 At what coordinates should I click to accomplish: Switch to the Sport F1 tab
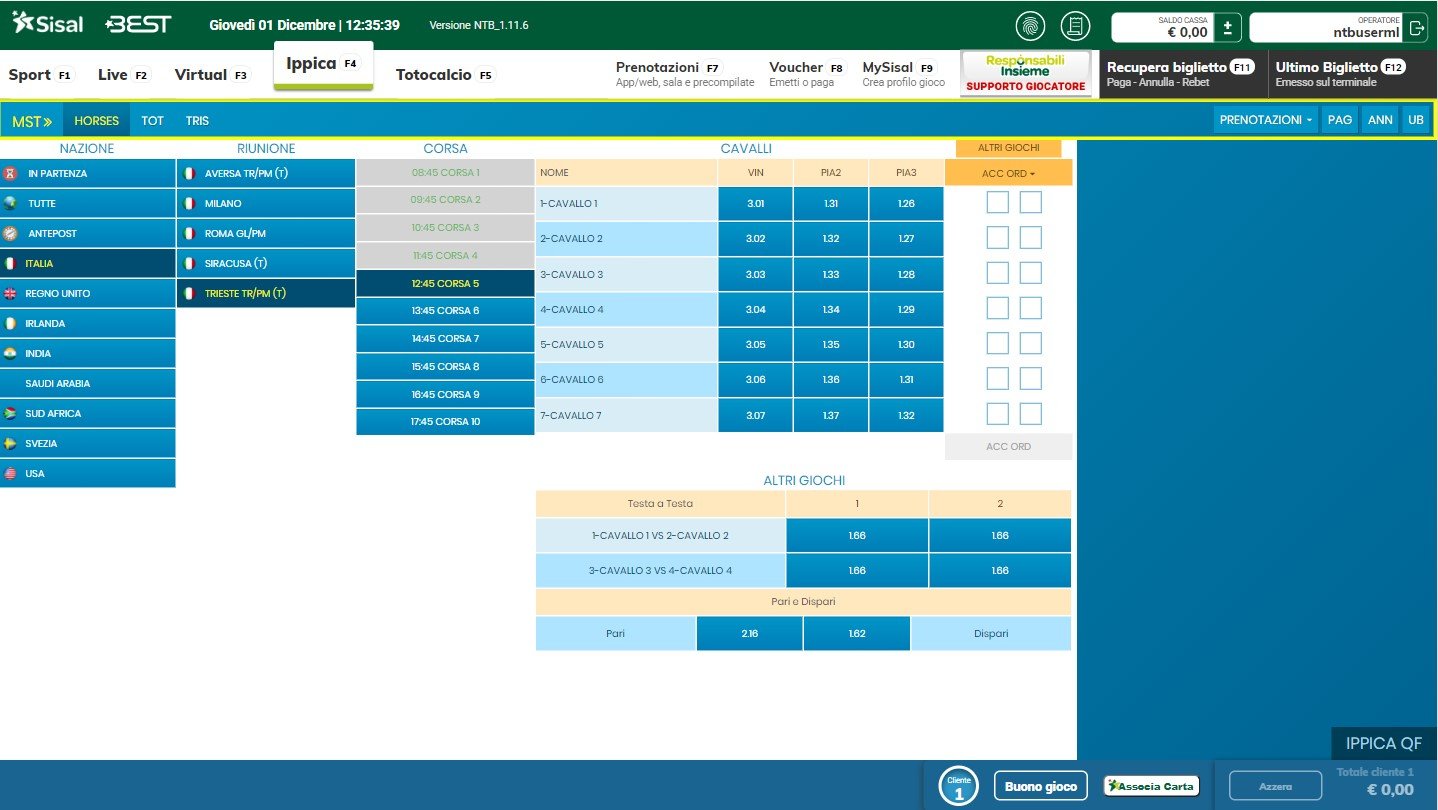[41, 75]
